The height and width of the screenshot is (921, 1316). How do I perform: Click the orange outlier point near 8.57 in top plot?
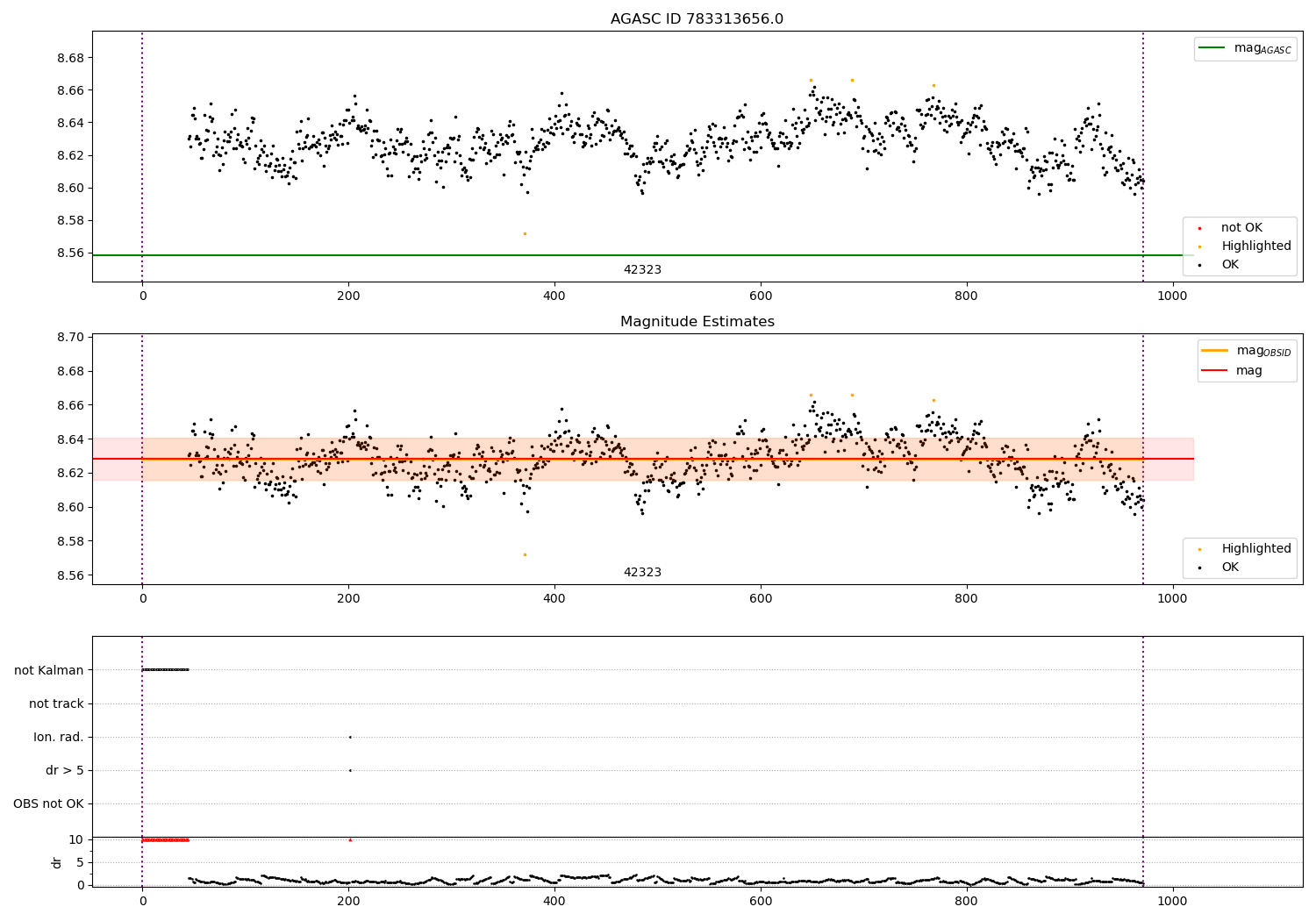tap(525, 233)
